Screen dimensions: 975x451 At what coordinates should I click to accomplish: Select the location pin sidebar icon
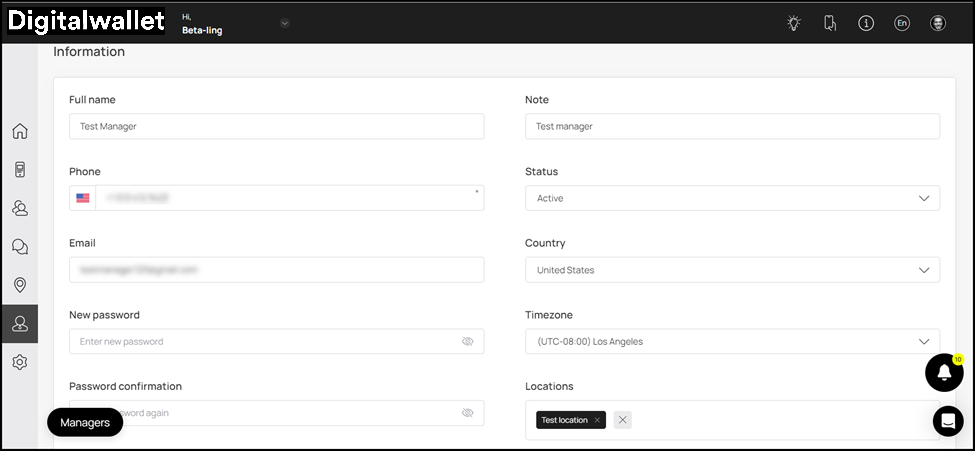click(x=19, y=285)
